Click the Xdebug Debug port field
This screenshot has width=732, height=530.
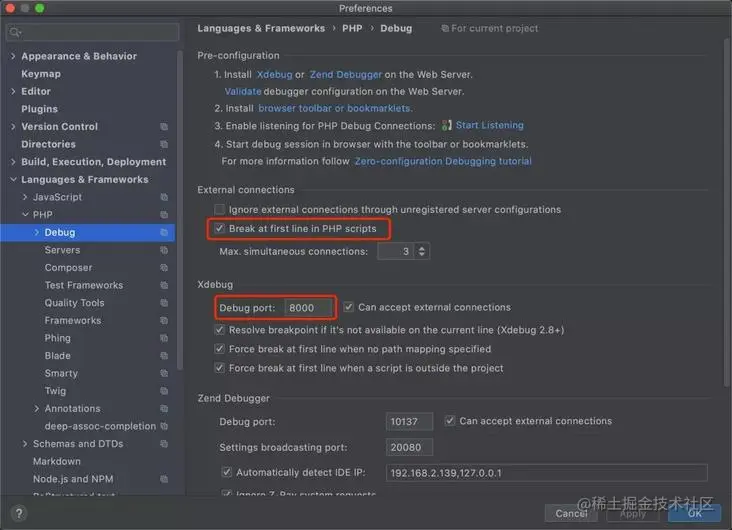[308, 308]
